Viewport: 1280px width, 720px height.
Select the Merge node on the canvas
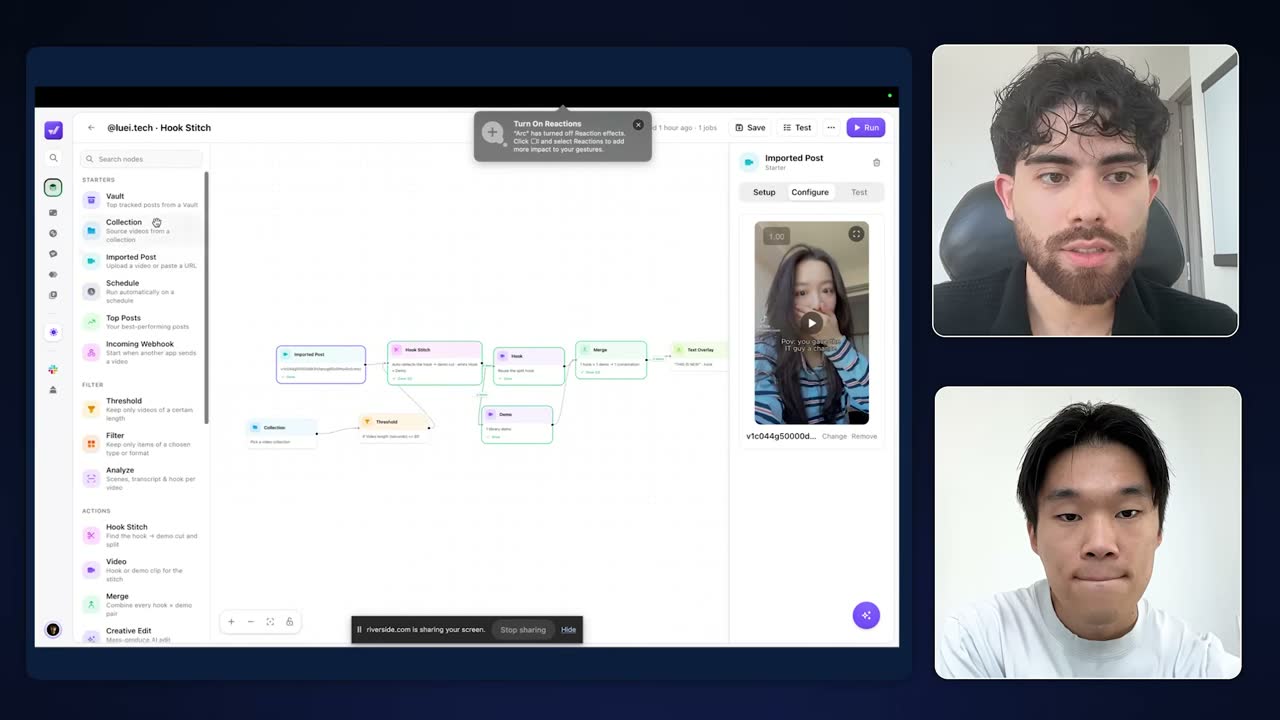click(611, 360)
